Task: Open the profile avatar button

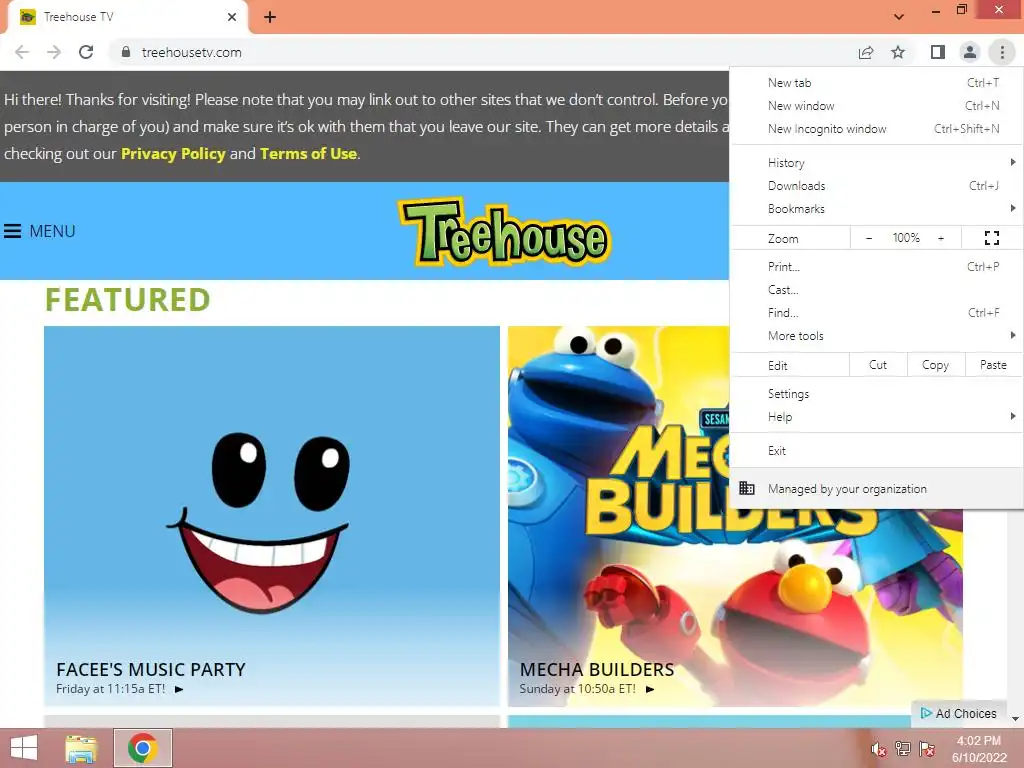Action: (970, 52)
